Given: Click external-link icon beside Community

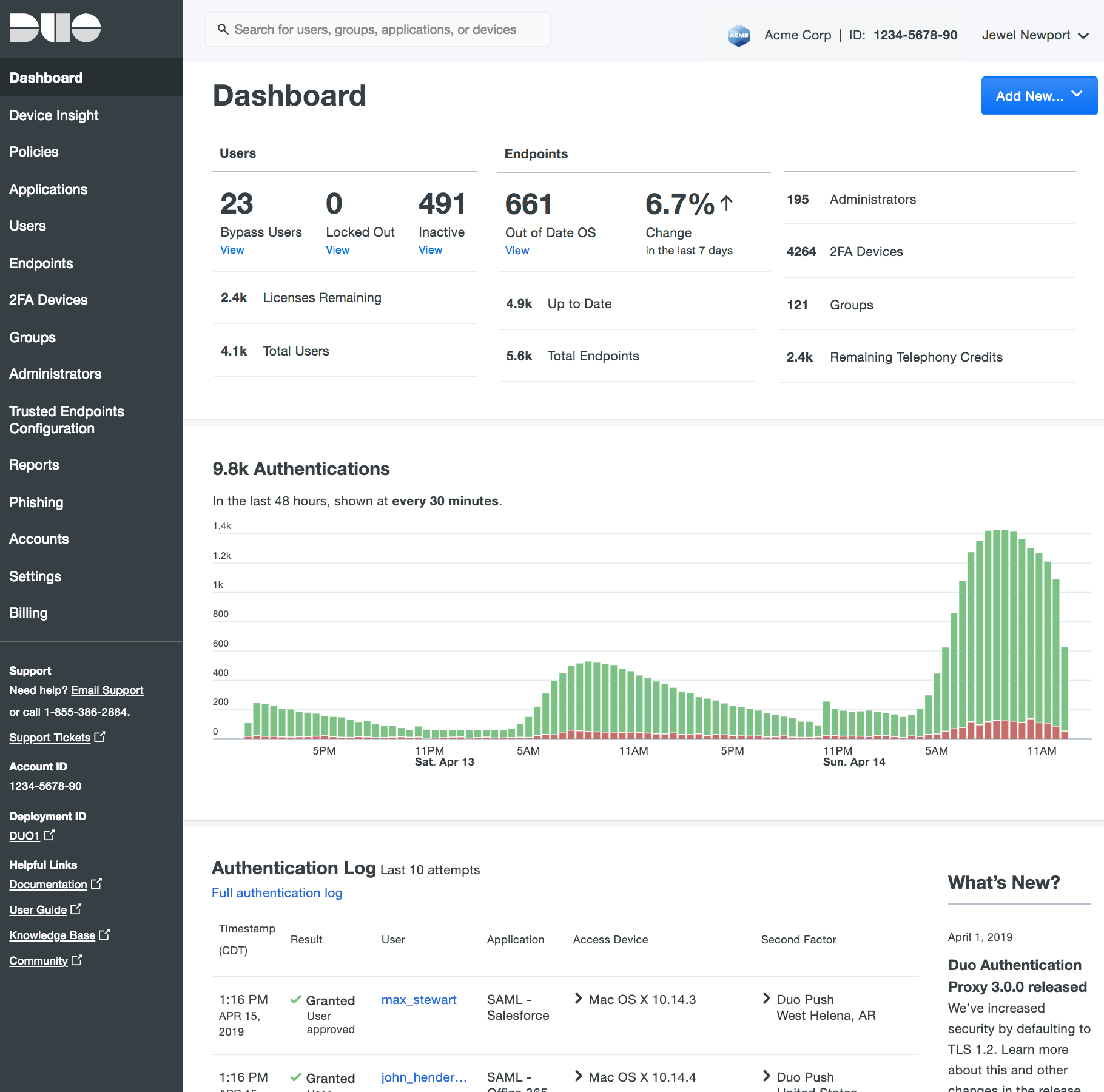Looking at the screenshot, I should point(77,960).
